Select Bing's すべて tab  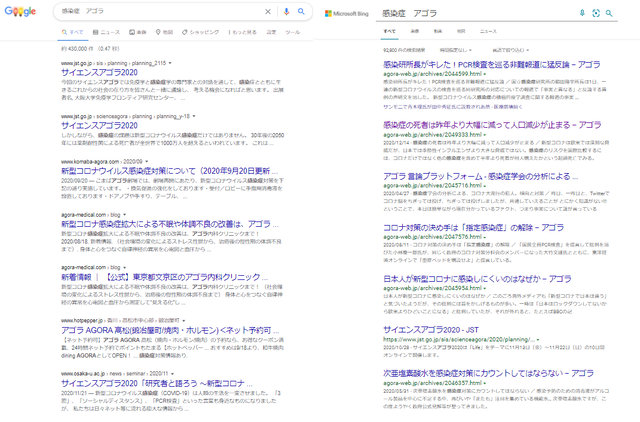point(389,31)
